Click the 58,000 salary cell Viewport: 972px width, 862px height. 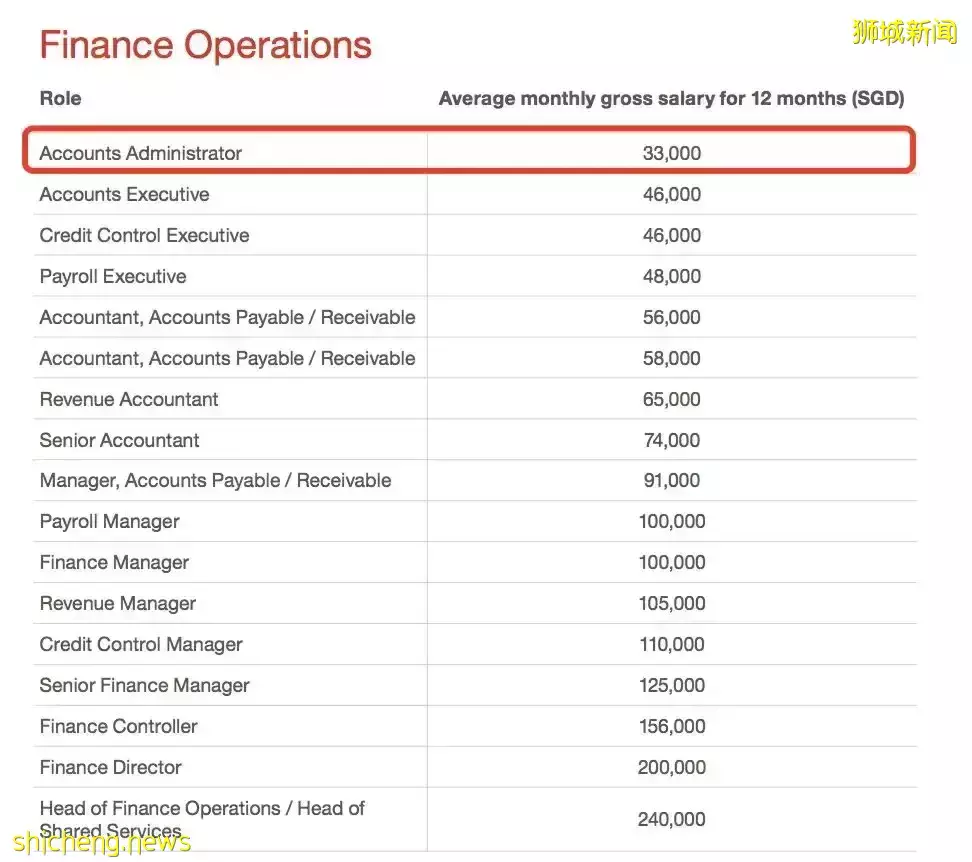click(671, 358)
